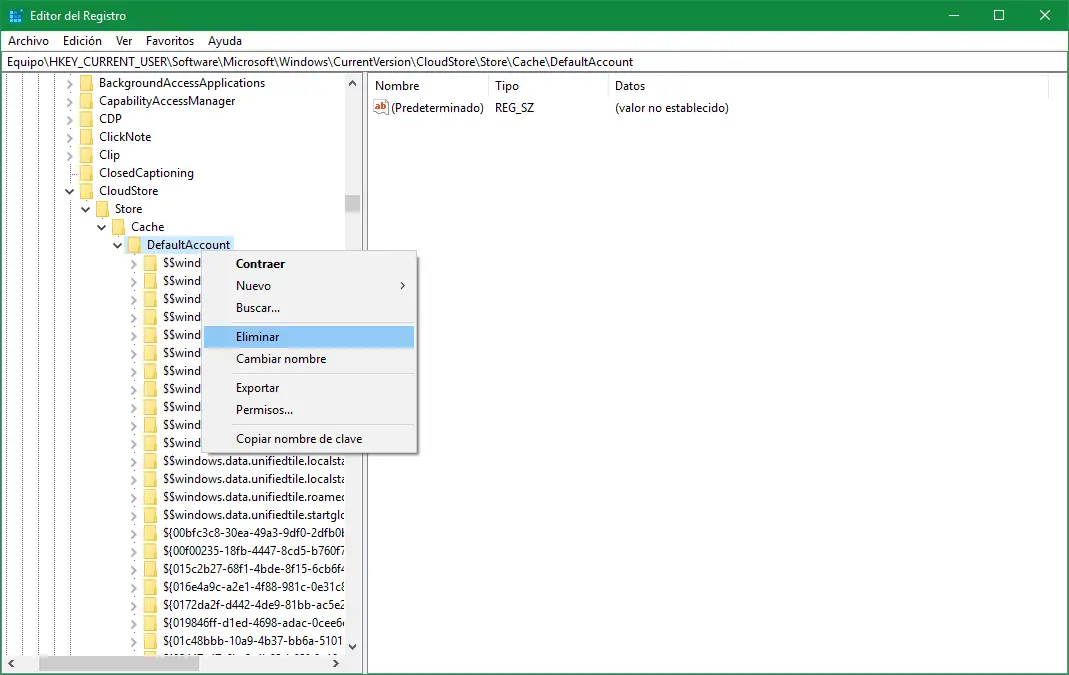Click the CloudStore folder icon
The height and width of the screenshot is (675, 1069).
point(86,191)
